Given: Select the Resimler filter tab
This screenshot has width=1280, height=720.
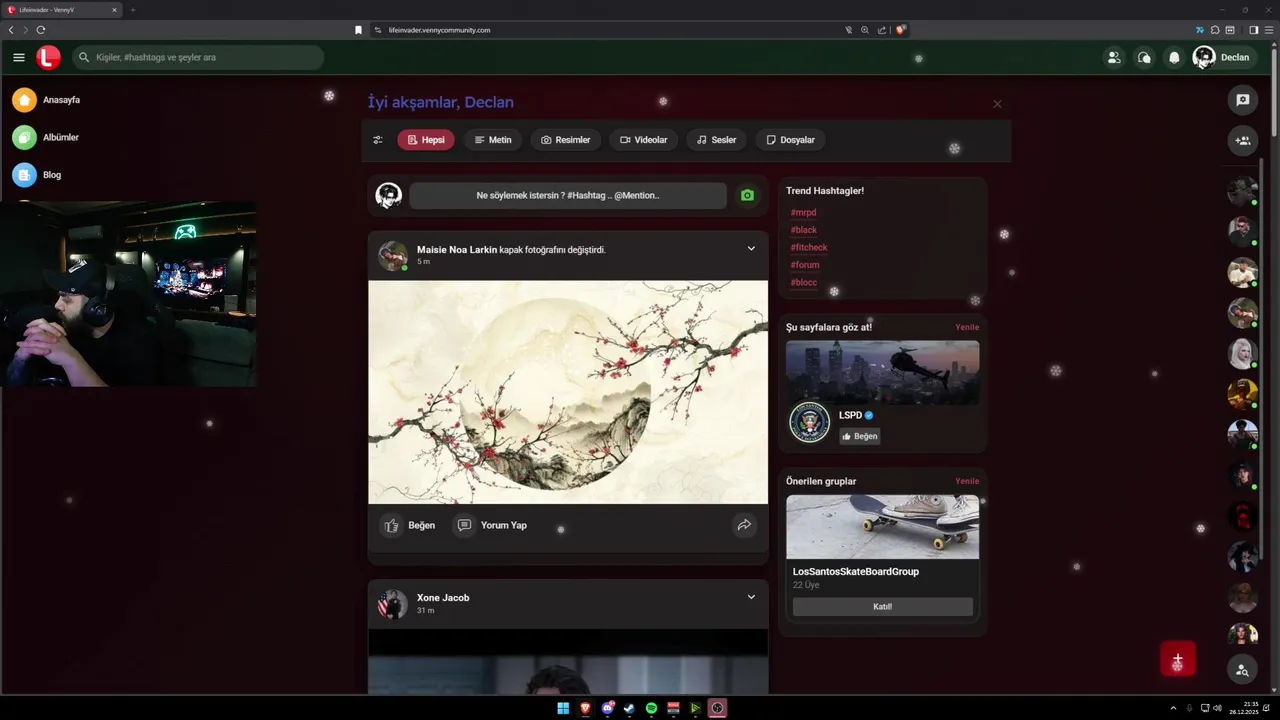Looking at the screenshot, I should 566,140.
